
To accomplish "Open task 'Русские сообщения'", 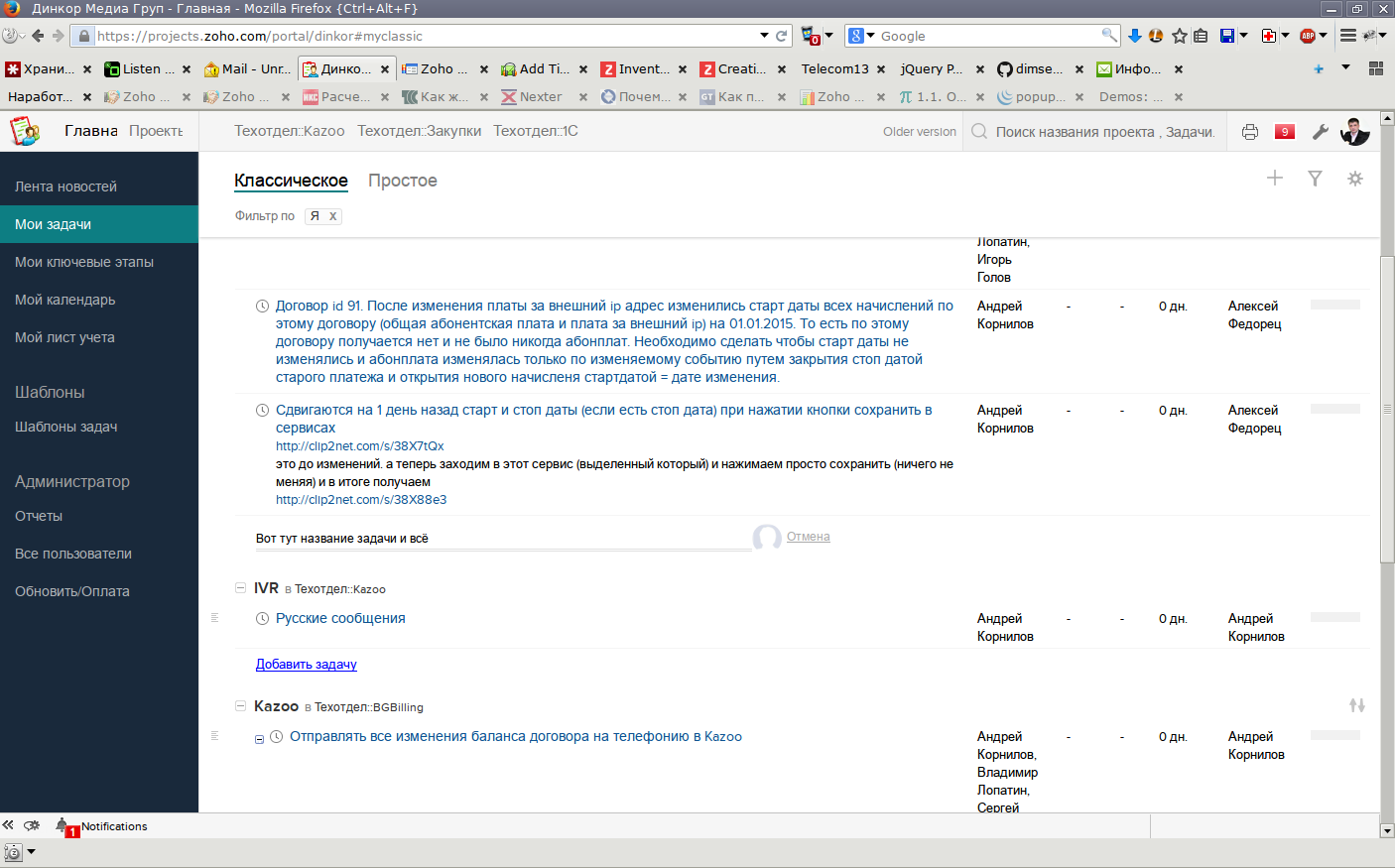I will [x=340, y=618].
